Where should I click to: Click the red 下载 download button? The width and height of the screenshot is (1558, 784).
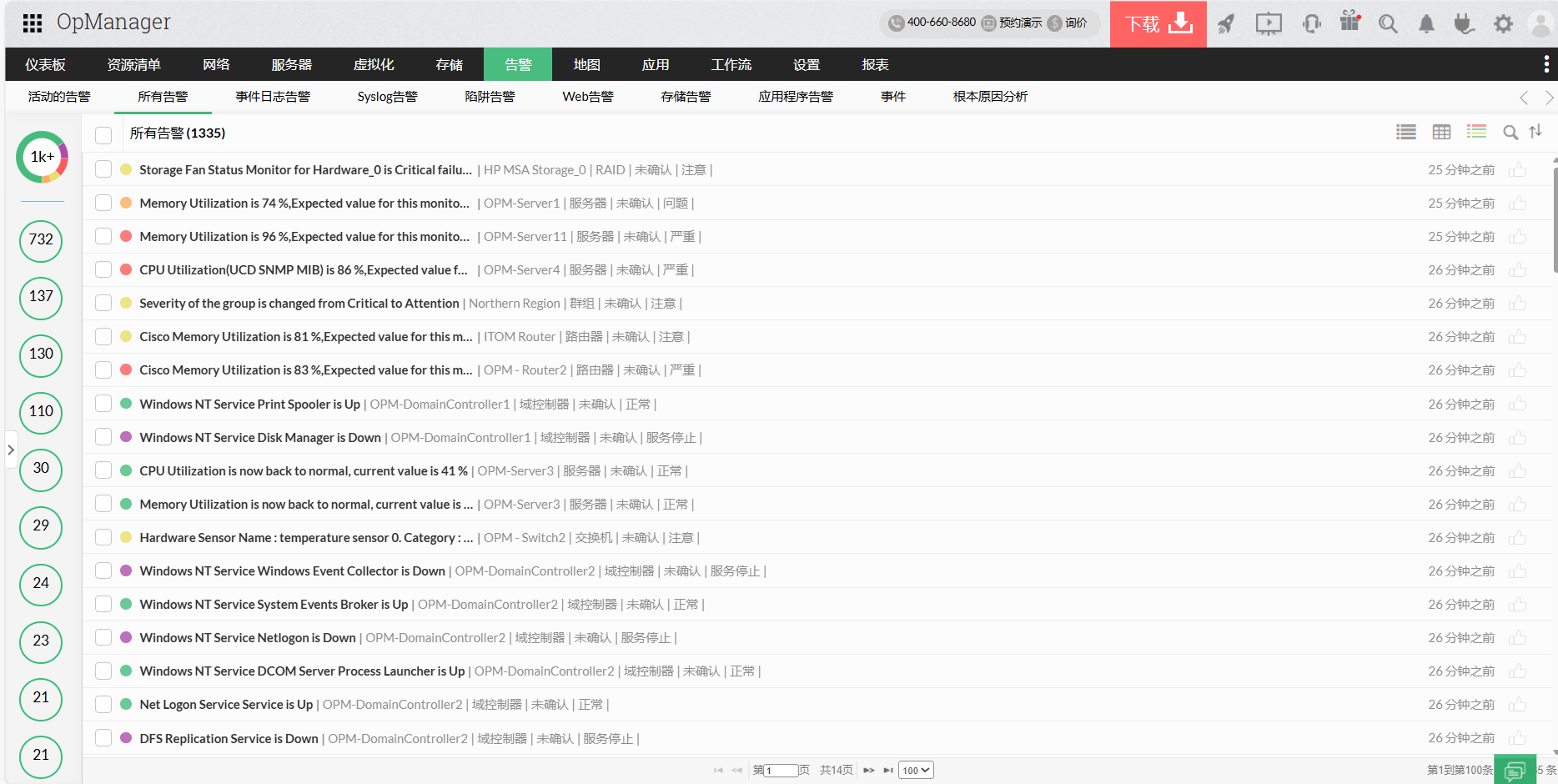tap(1158, 23)
